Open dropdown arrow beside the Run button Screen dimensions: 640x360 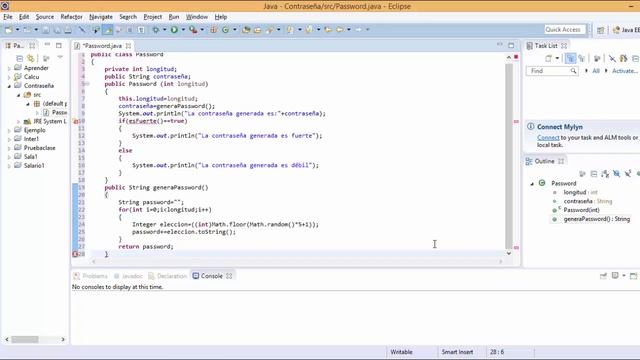[x=183, y=30]
